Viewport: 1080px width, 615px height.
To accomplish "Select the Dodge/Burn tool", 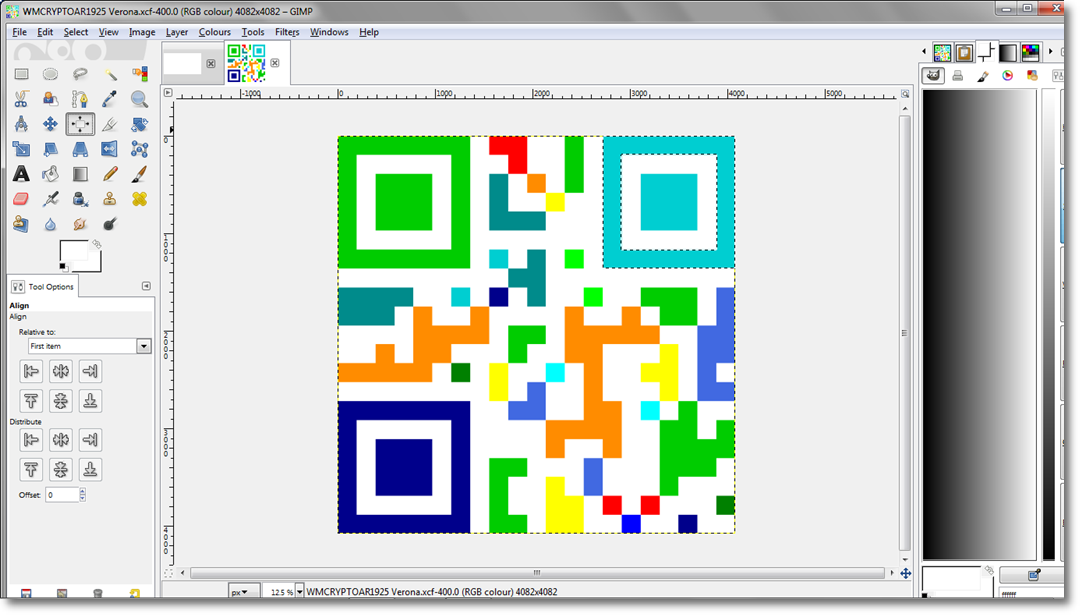I will click(x=110, y=224).
